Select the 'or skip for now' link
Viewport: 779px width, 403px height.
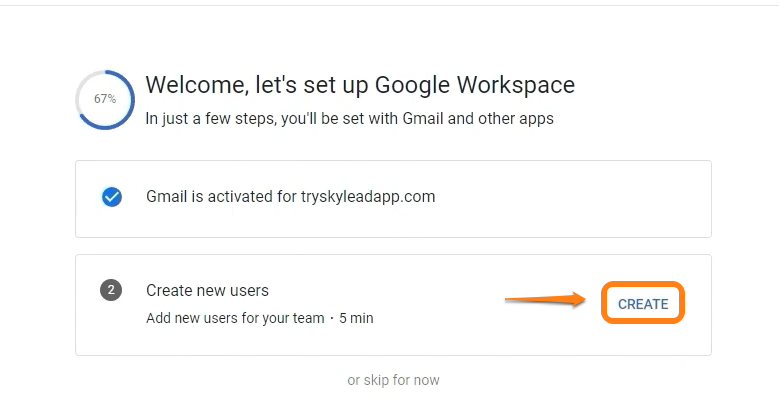[x=393, y=380]
